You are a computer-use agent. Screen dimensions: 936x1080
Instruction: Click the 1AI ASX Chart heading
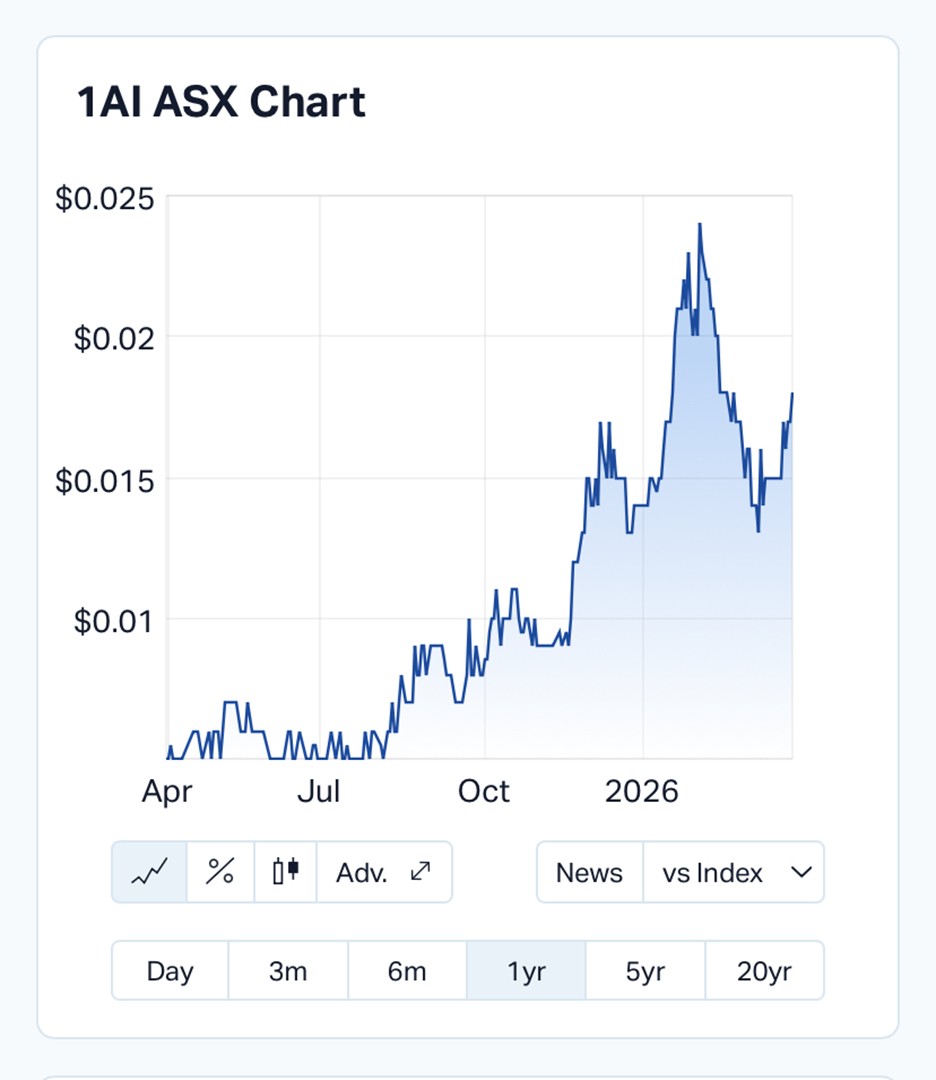pos(221,103)
